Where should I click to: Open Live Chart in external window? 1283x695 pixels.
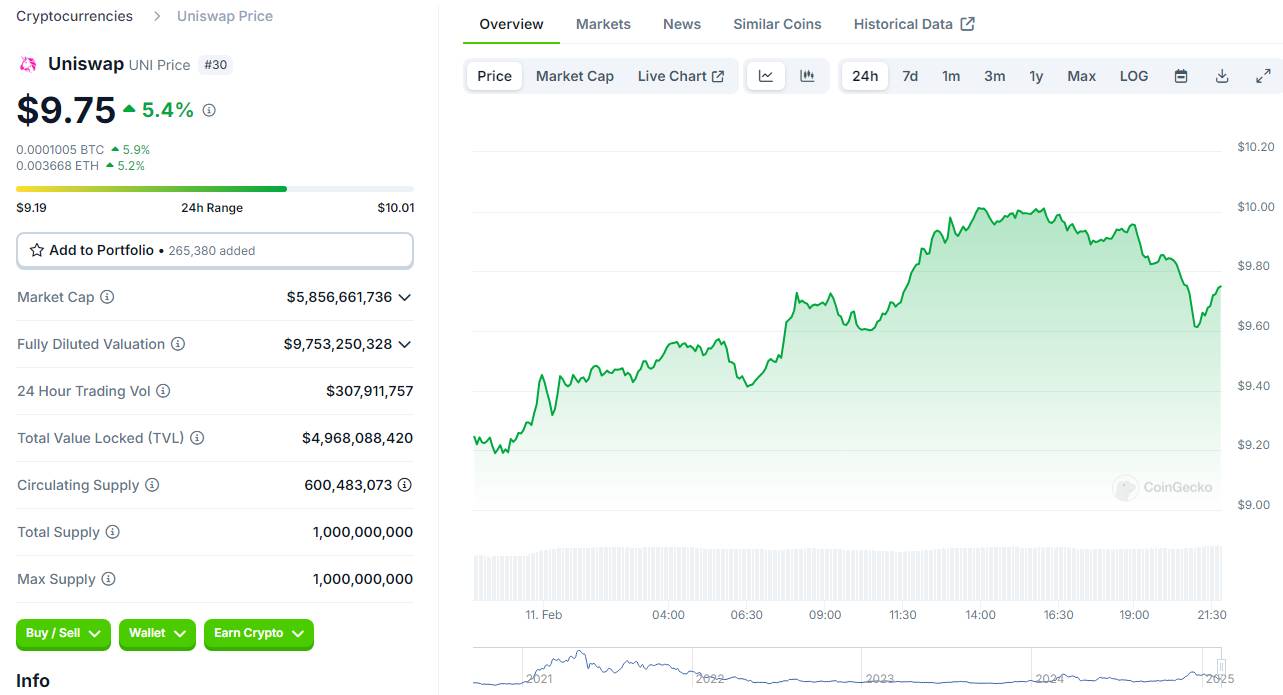click(681, 76)
